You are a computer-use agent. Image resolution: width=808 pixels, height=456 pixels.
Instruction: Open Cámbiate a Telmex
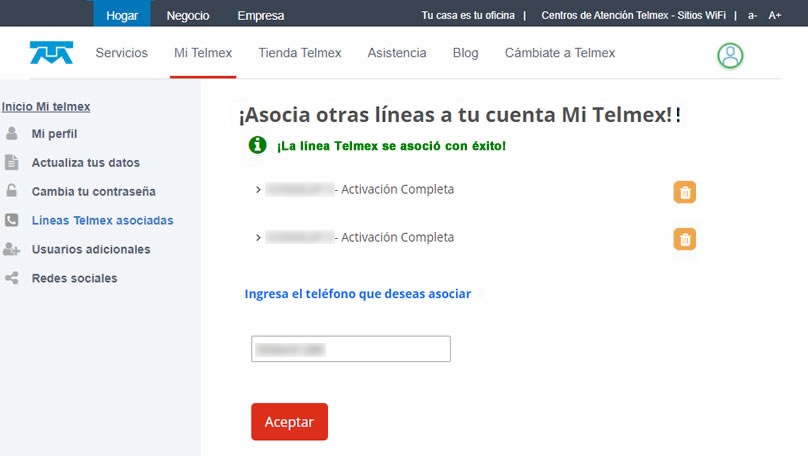560,53
